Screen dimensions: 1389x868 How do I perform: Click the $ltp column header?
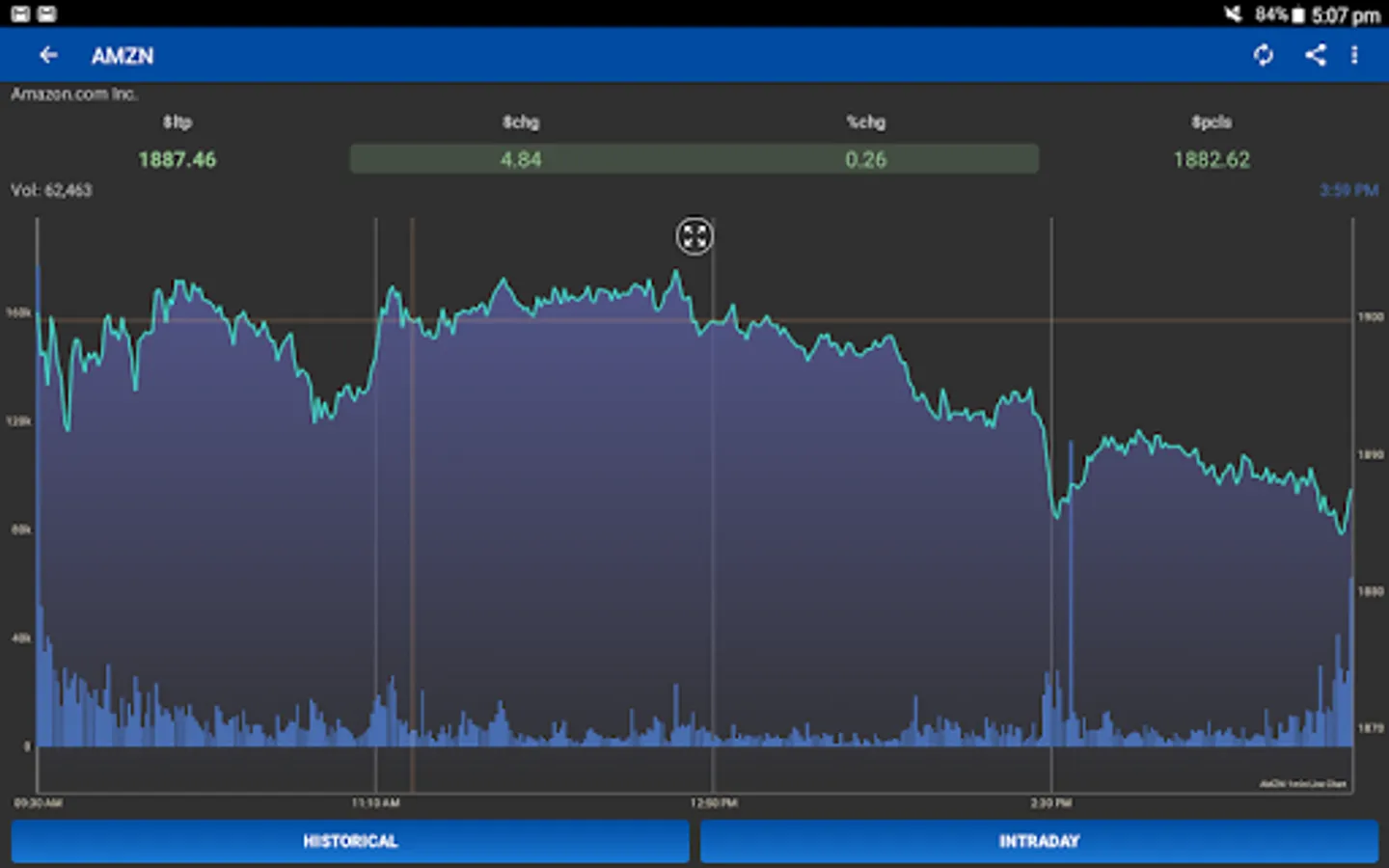(177, 122)
